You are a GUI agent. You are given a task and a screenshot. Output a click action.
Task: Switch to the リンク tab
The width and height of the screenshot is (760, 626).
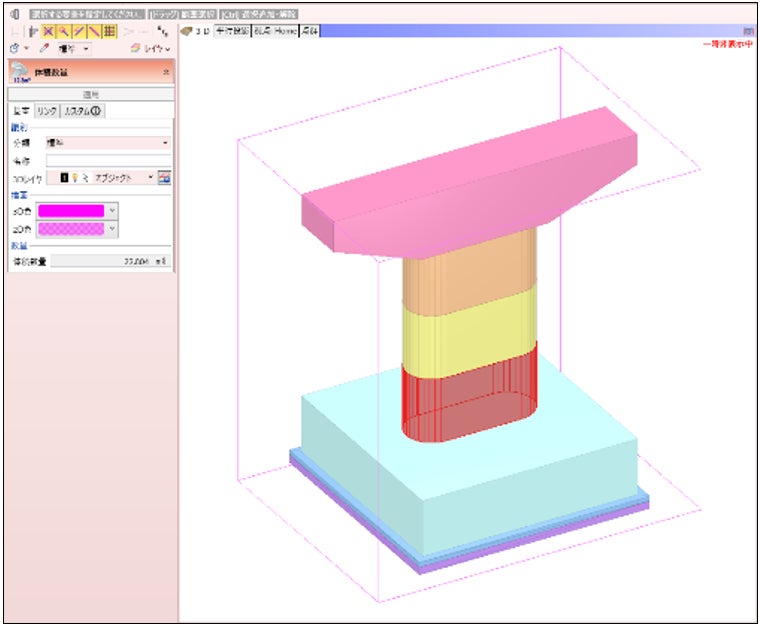pyautogui.click(x=46, y=111)
